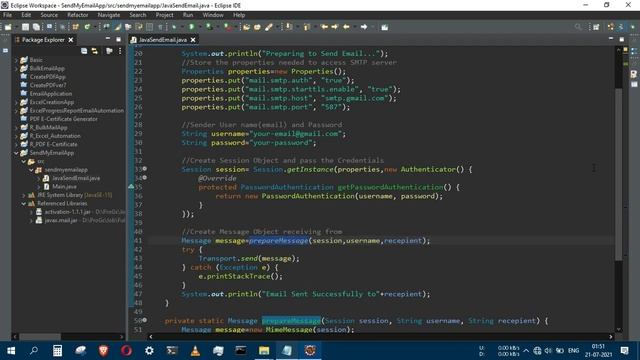Expand JRE System Library node
The image size is (640, 360).
pyautogui.click(x=24, y=195)
